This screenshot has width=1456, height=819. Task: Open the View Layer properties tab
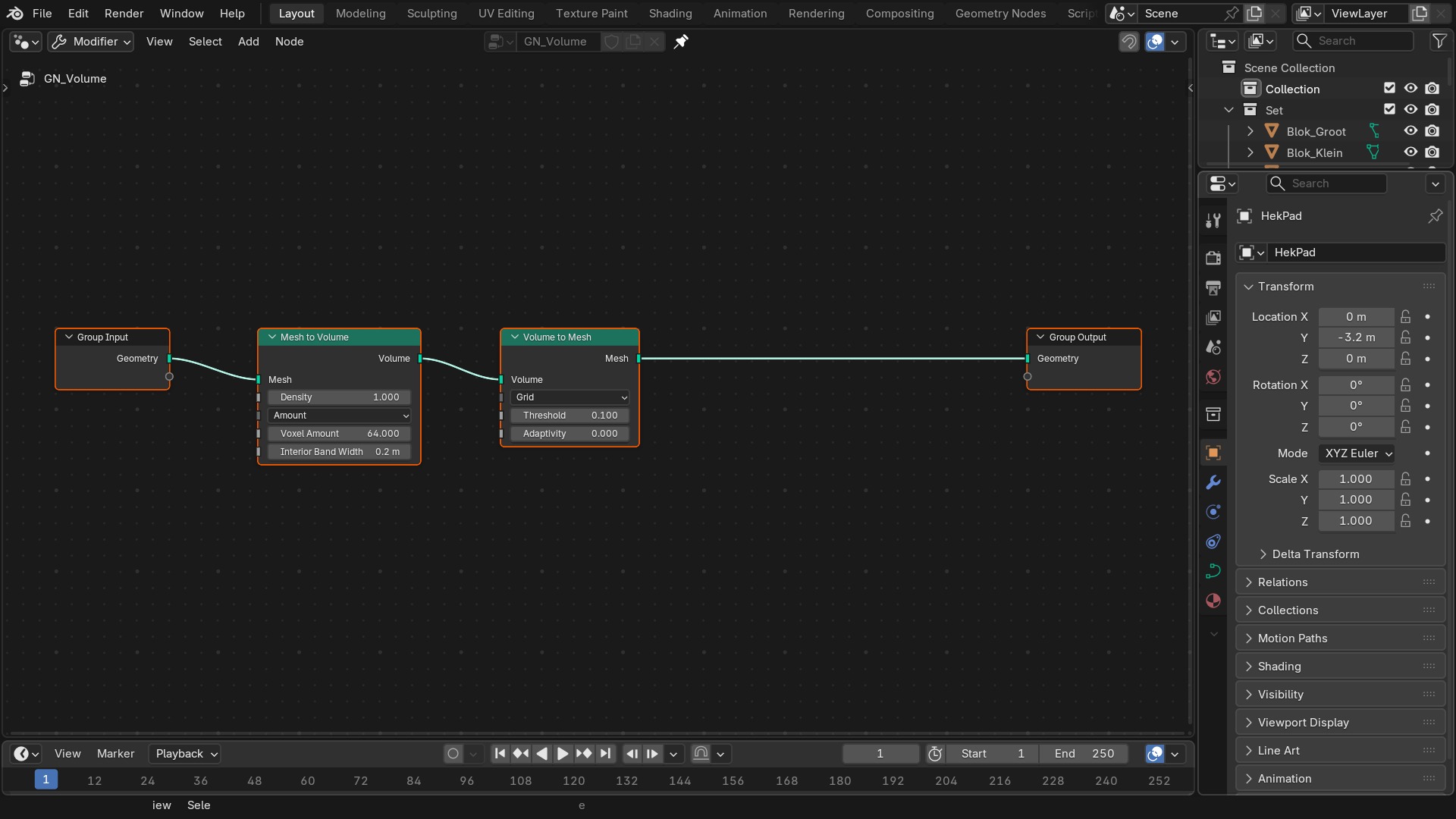tap(1213, 317)
